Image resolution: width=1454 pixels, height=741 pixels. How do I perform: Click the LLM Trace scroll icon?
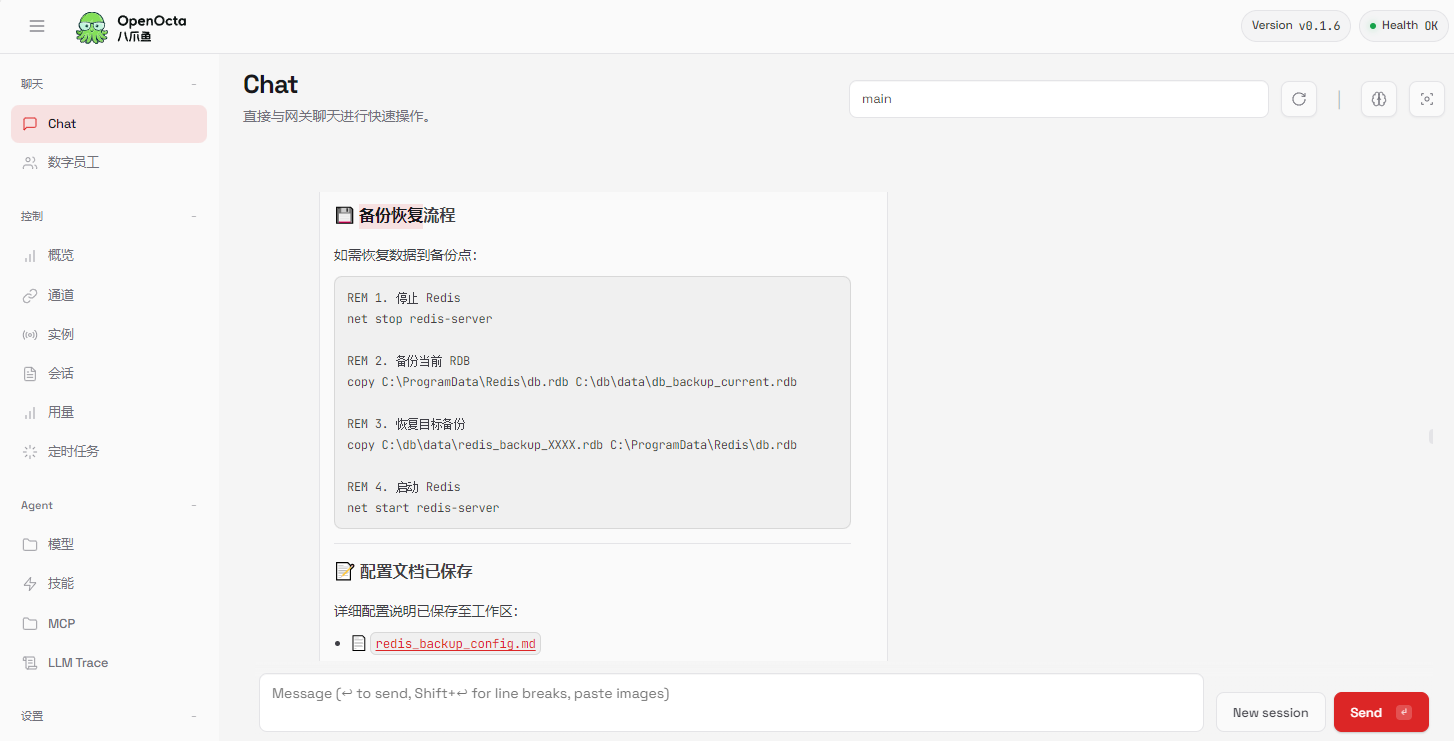click(30, 663)
